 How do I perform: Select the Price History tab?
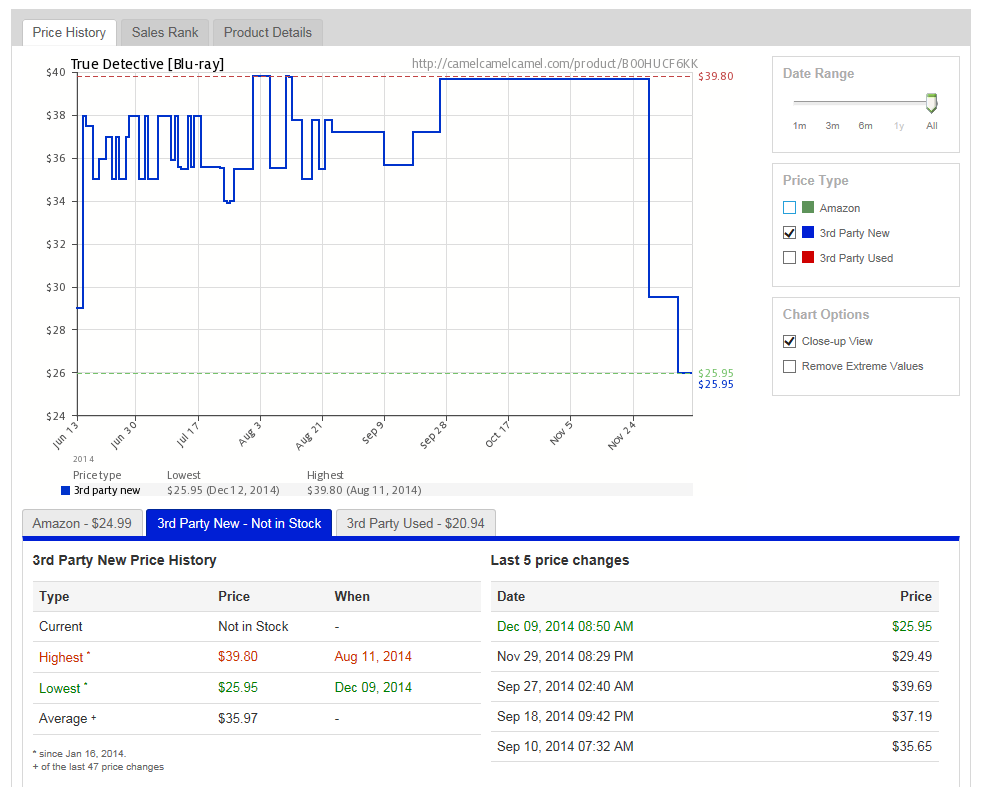pos(69,32)
